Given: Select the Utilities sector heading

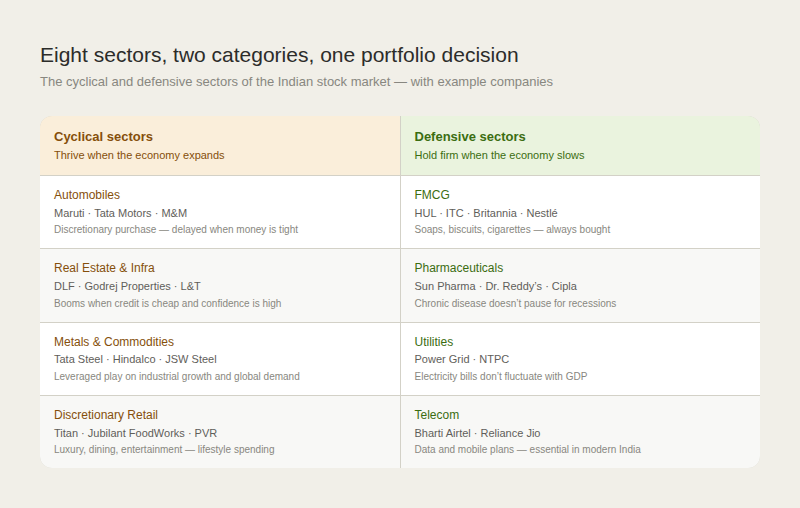Looking at the screenshot, I should coord(433,341).
